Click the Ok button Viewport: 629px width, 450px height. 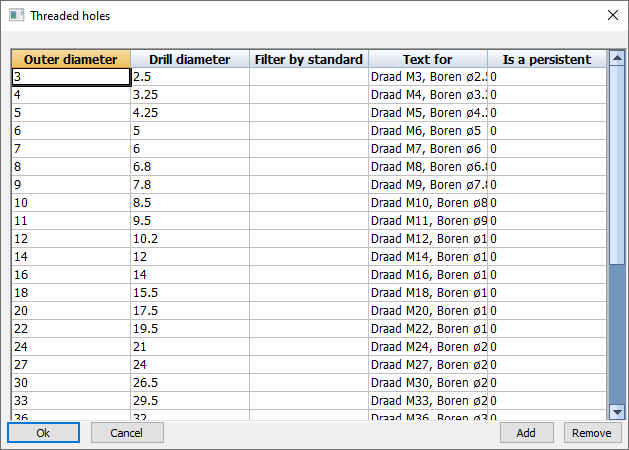(43, 433)
